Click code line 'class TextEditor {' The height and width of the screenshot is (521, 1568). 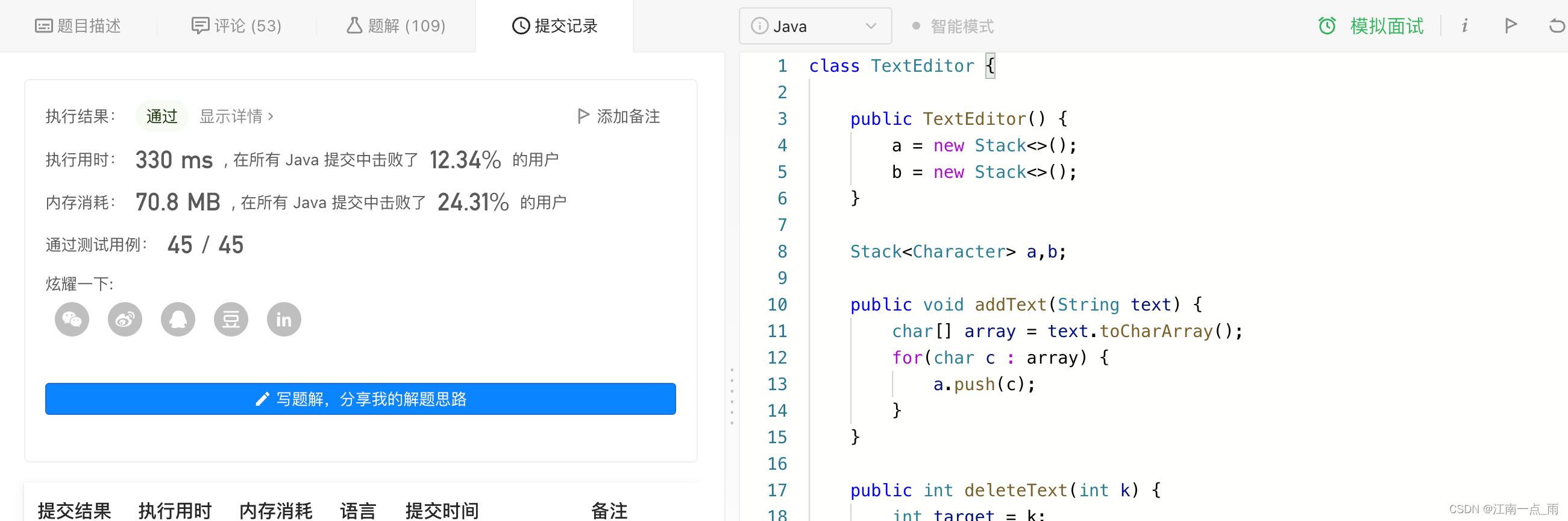(x=902, y=66)
